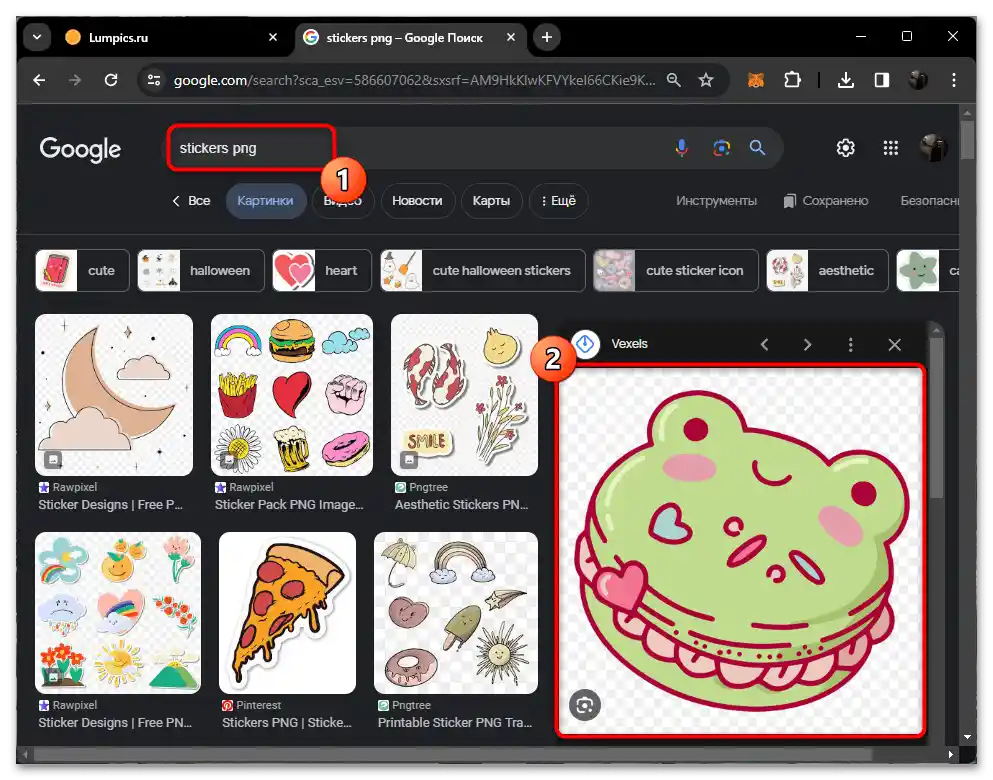Search inside image with Lens icon on frog
993x780 pixels.
(x=585, y=705)
